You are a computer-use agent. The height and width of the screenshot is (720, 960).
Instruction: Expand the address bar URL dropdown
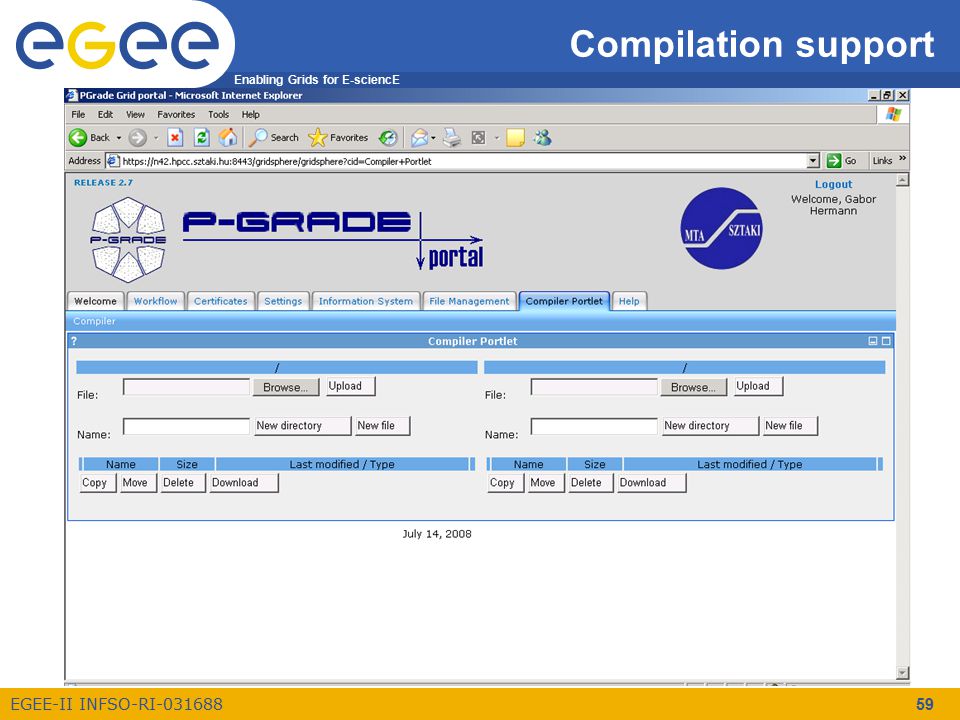(813, 161)
